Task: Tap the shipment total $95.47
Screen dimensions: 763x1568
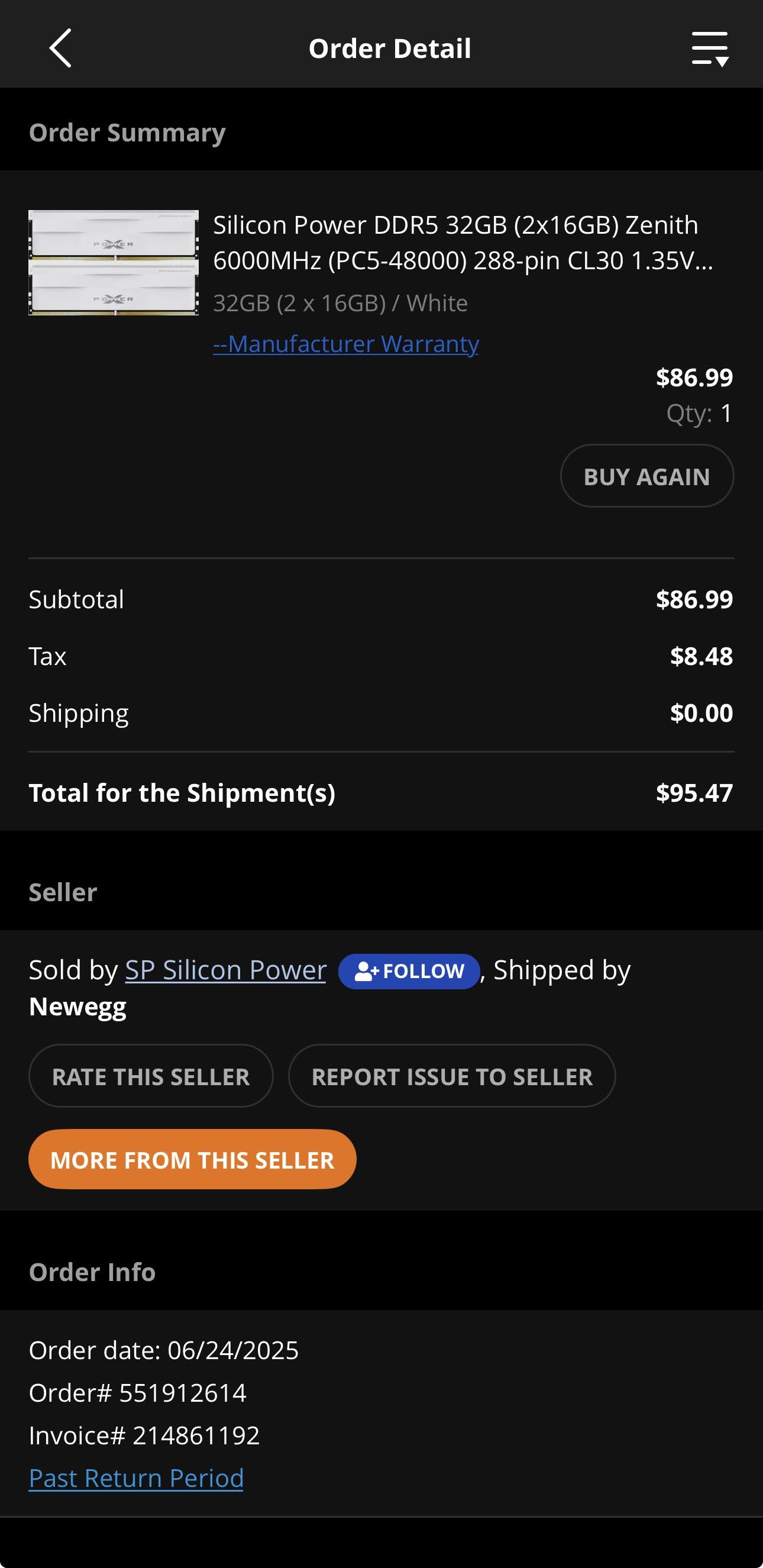Action: (x=694, y=792)
